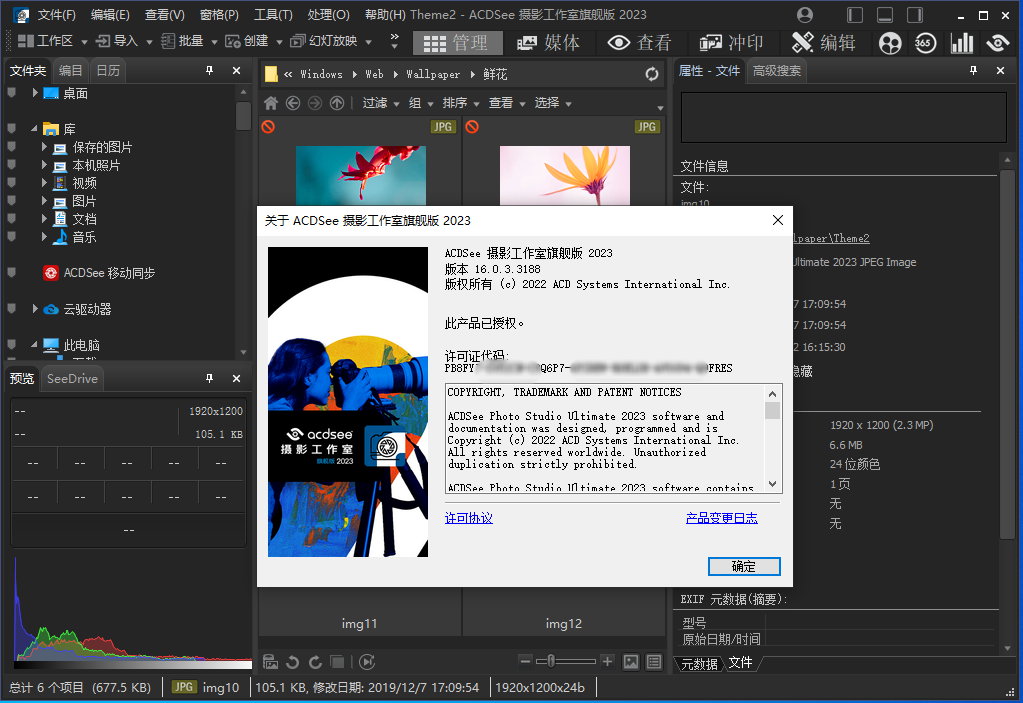Screen dimensions: 1023x703
Task: Toggle easy-select tag beside 云驱动器
Action: tap(11, 308)
